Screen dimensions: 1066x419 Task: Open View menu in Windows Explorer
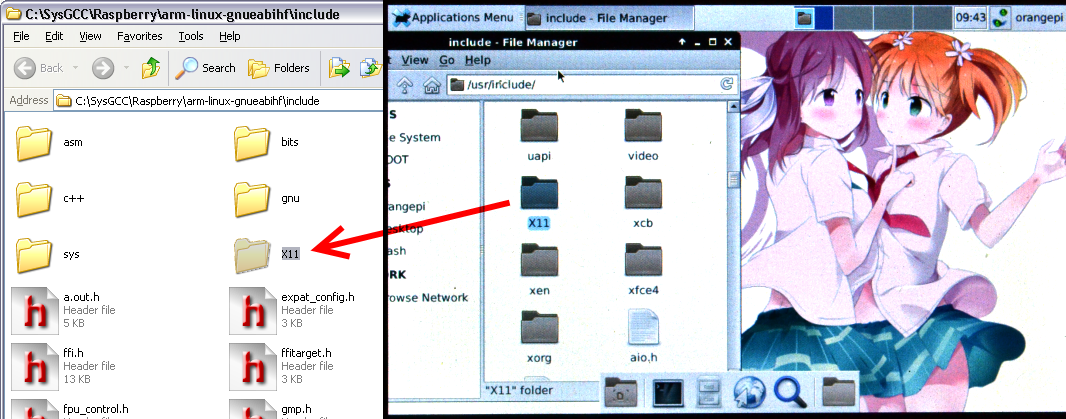tap(90, 36)
